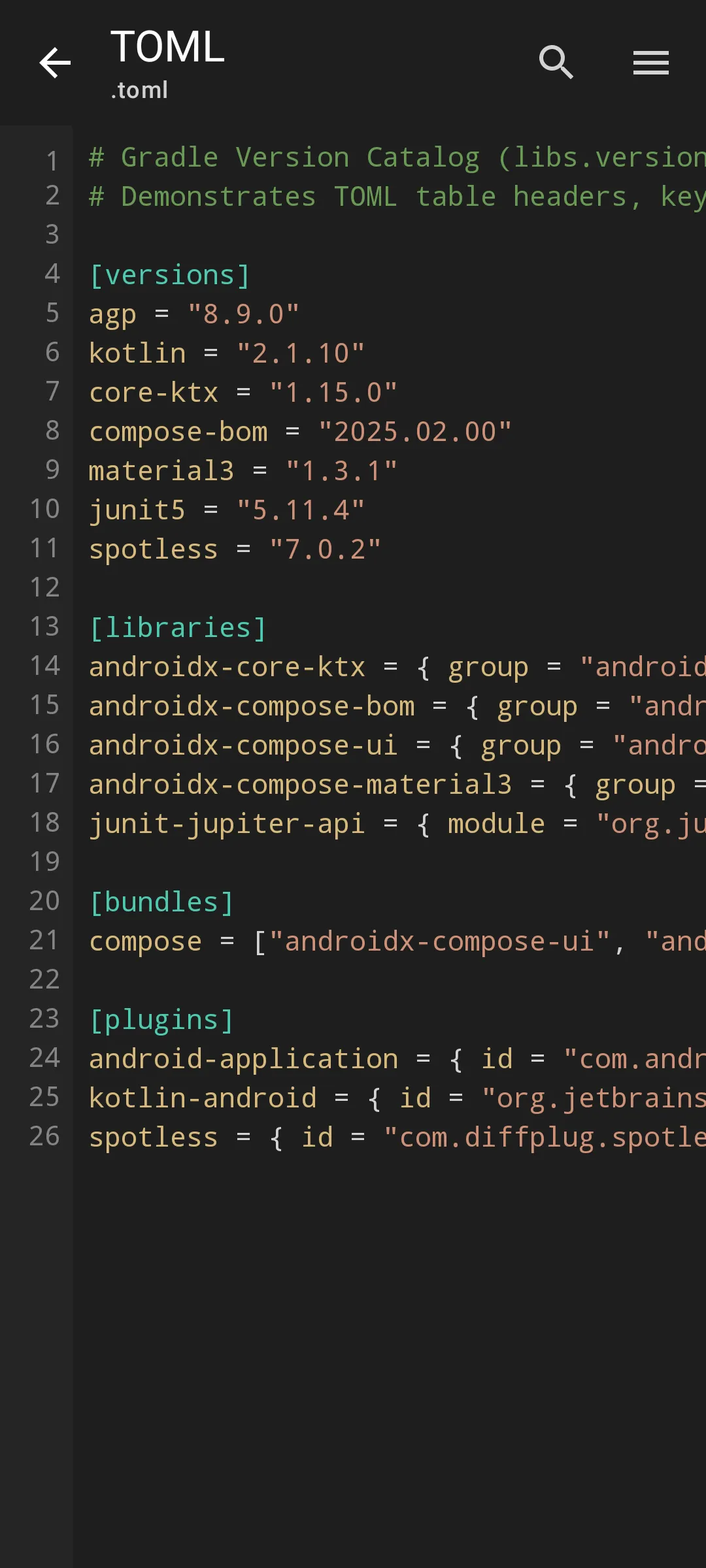
Task: Click the kotlin = "2.1.10" line
Action: coord(227,353)
